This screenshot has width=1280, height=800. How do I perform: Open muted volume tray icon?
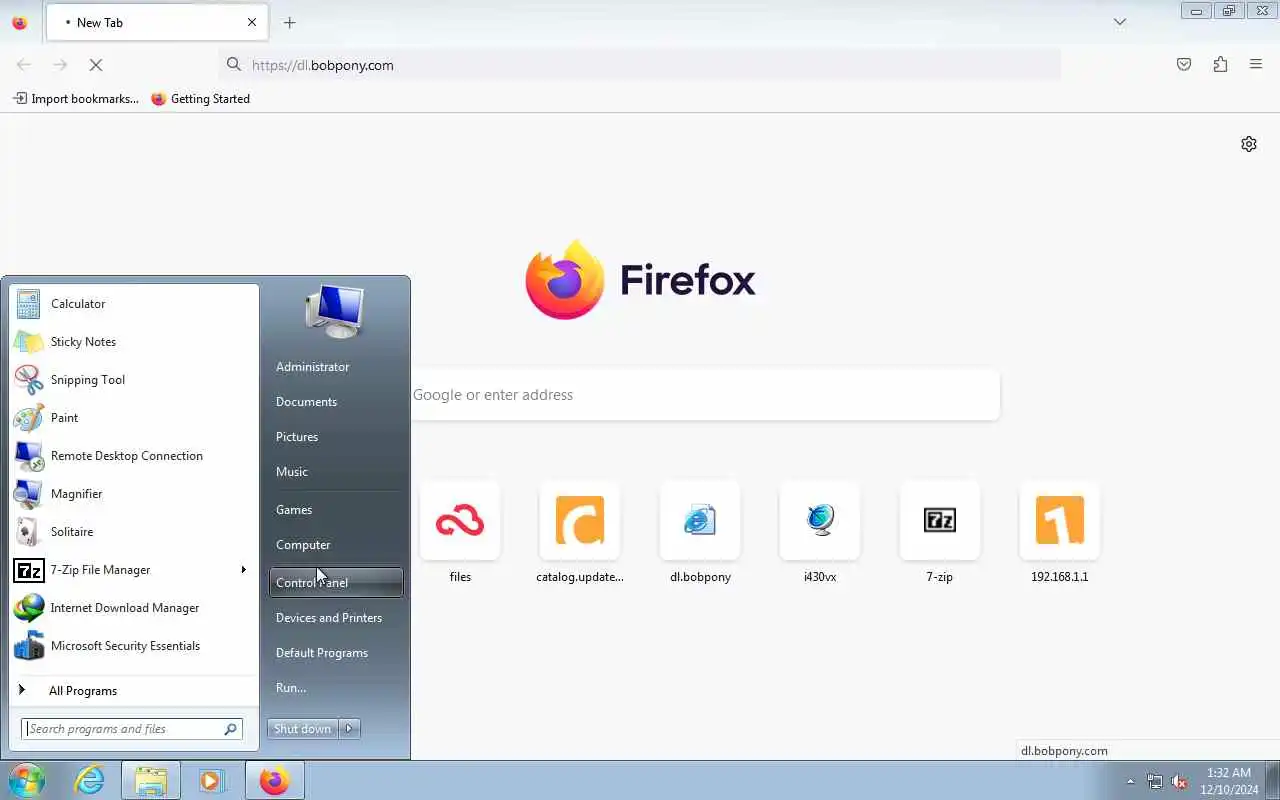(x=1180, y=782)
